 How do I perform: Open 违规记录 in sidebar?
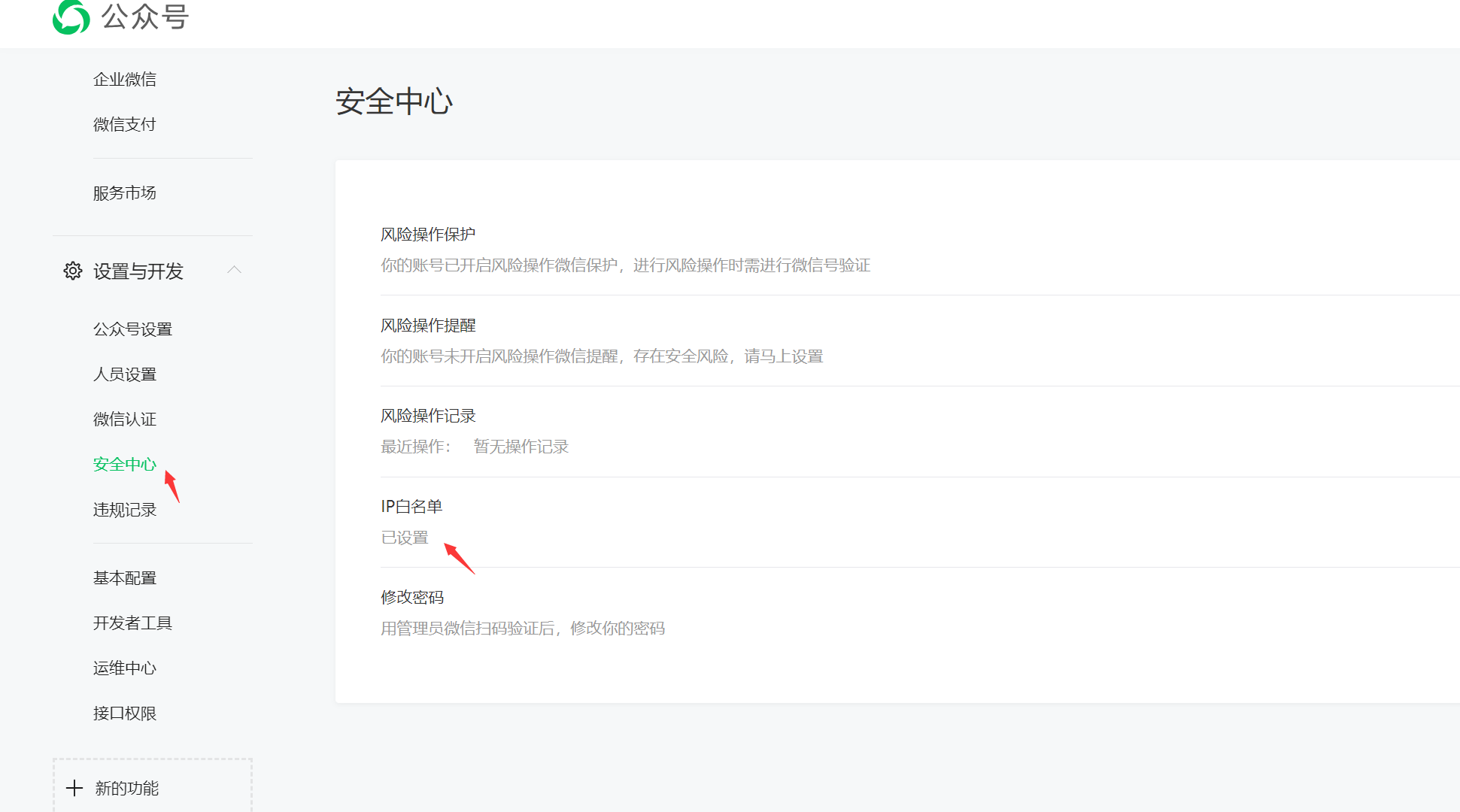point(125,510)
